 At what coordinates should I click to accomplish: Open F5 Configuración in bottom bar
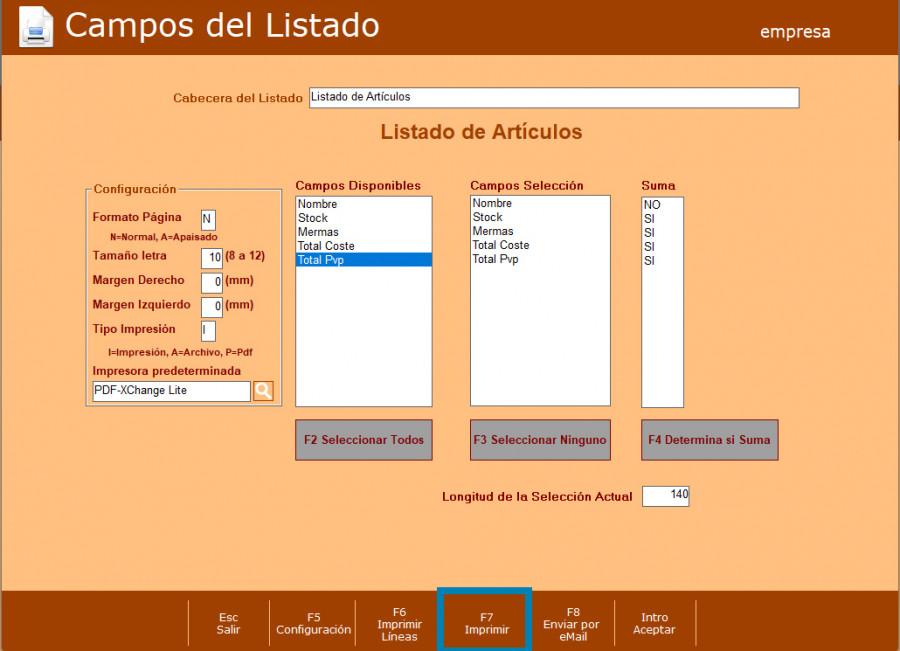[313, 624]
